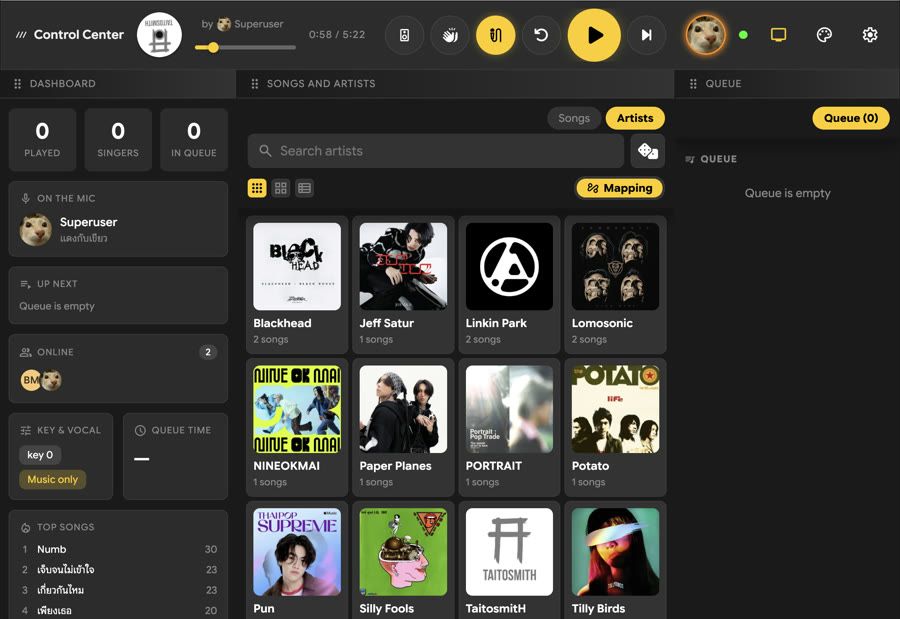
Task: Select Numb in Top Songs
Action: tap(118, 550)
